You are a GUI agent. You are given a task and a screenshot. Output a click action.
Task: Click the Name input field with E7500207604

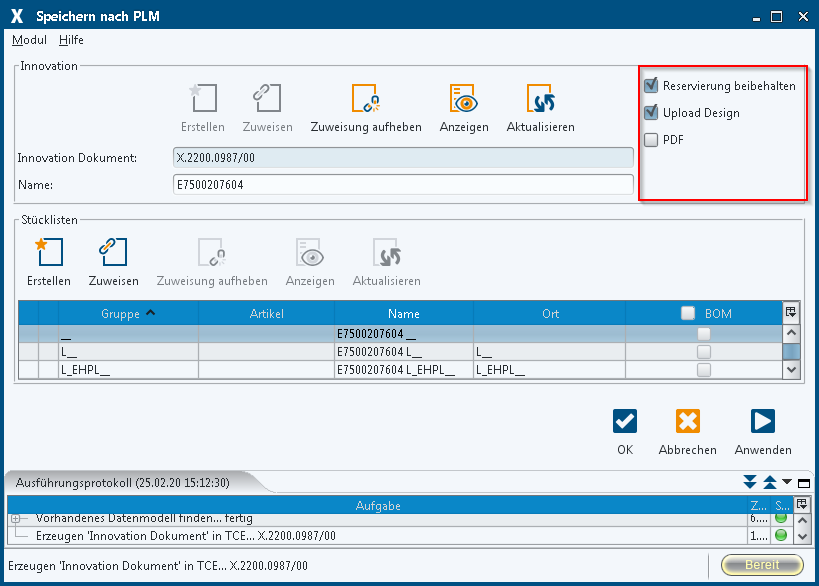point(402,185)
